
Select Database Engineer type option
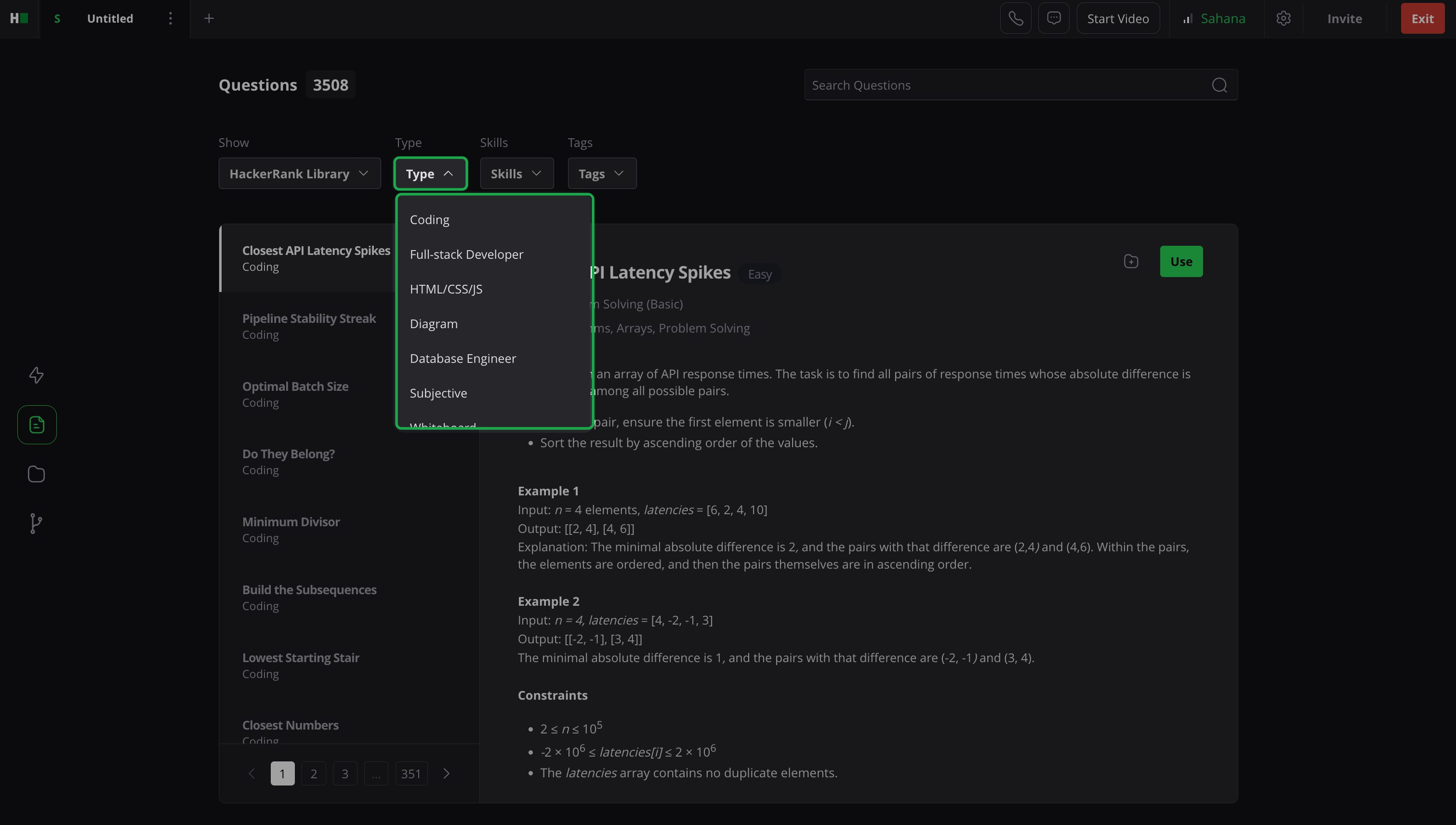tap(463, 359)
